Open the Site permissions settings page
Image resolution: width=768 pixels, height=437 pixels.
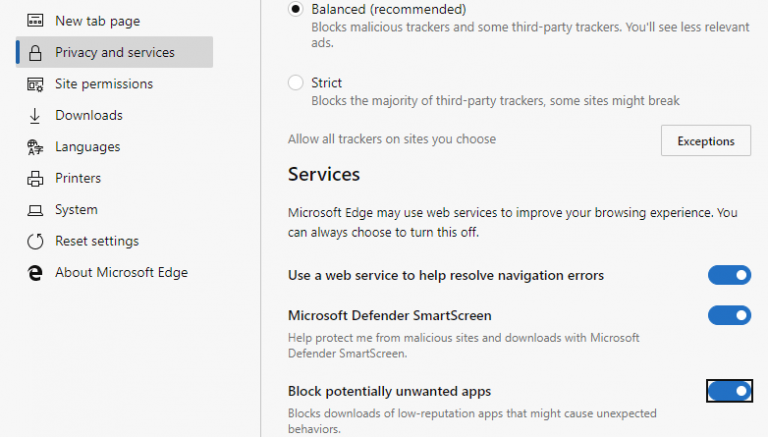pyautogui.click(x=104, y=84)
